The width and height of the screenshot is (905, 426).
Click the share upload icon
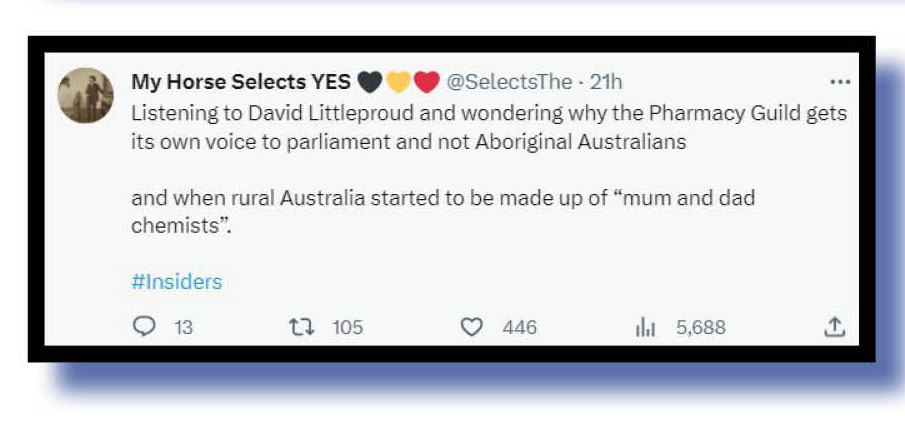coord(836,327)
